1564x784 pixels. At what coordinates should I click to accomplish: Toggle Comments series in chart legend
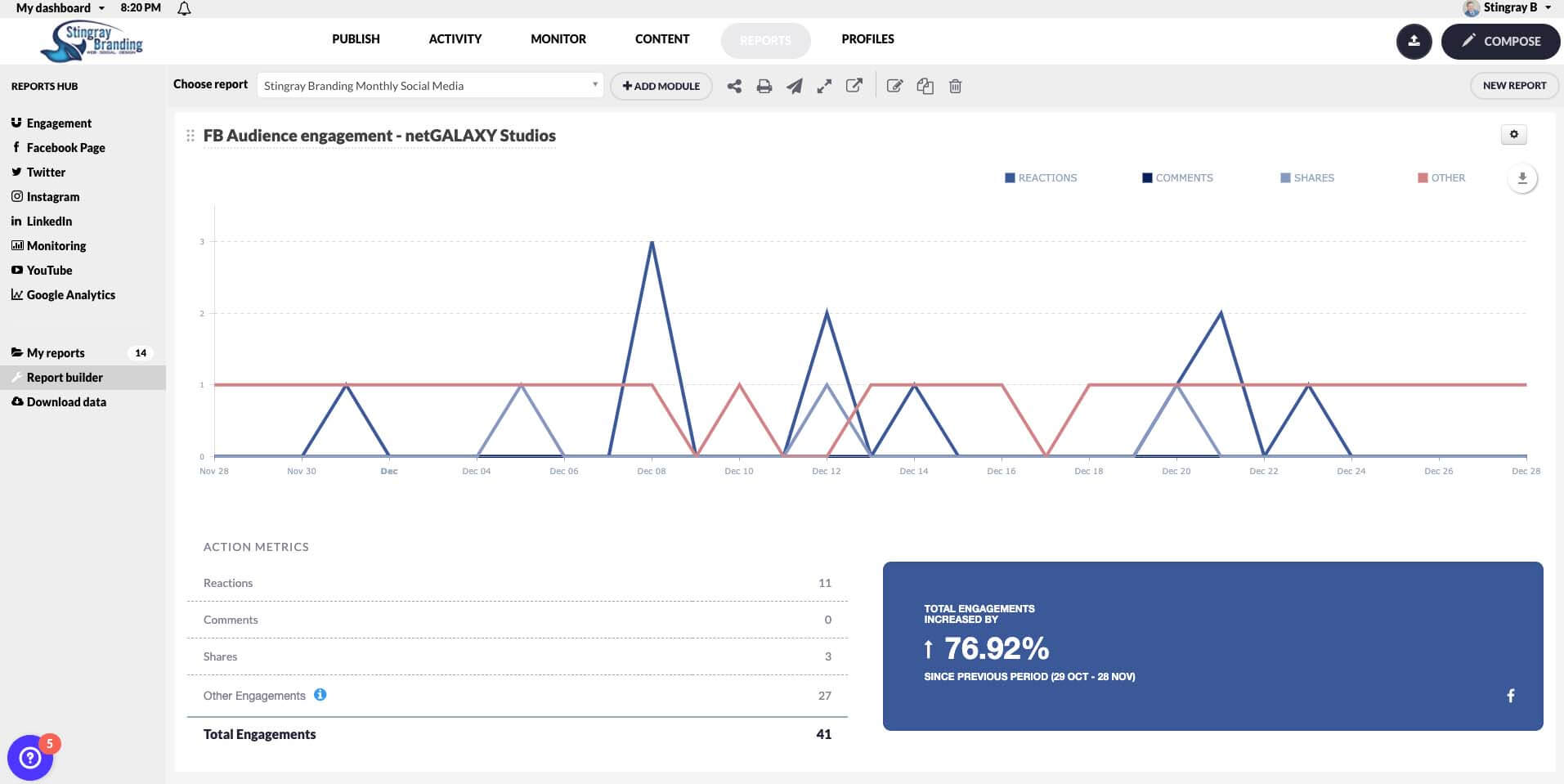(x=1177, y=177)
